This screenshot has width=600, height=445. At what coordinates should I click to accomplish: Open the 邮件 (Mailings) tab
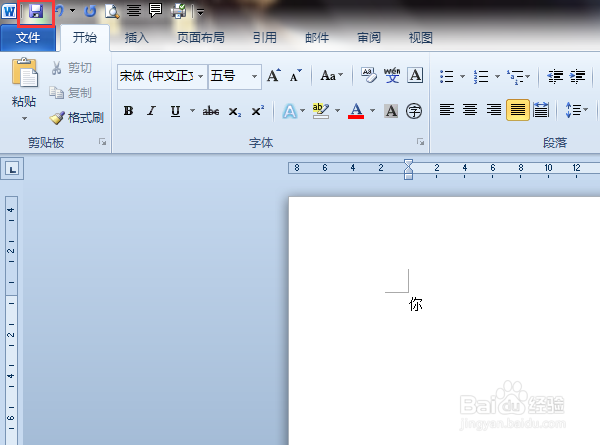point(316,37)
